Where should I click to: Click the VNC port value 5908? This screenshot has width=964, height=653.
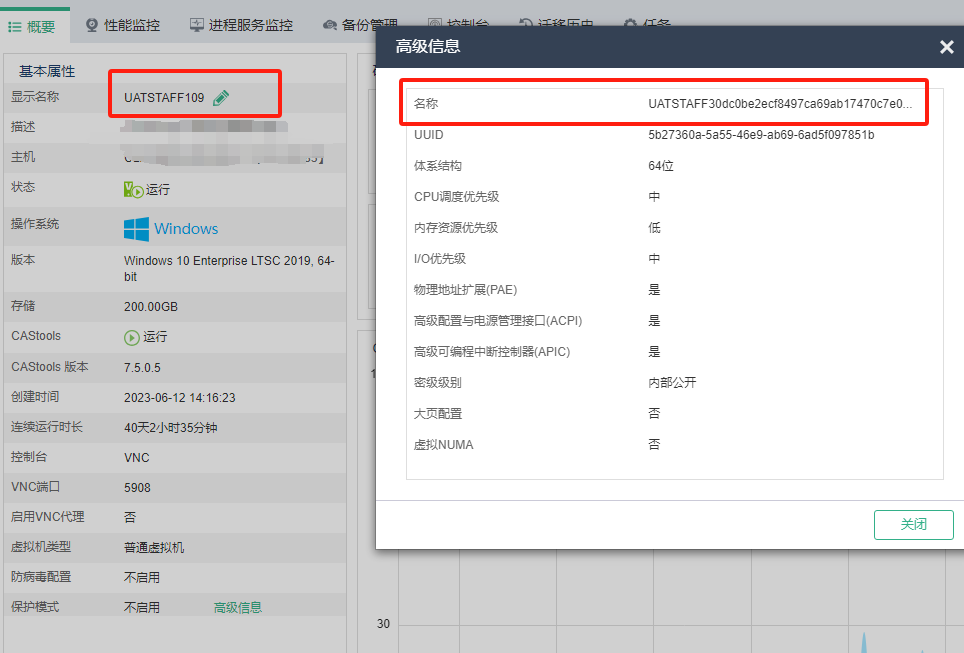tap(137, 488)
